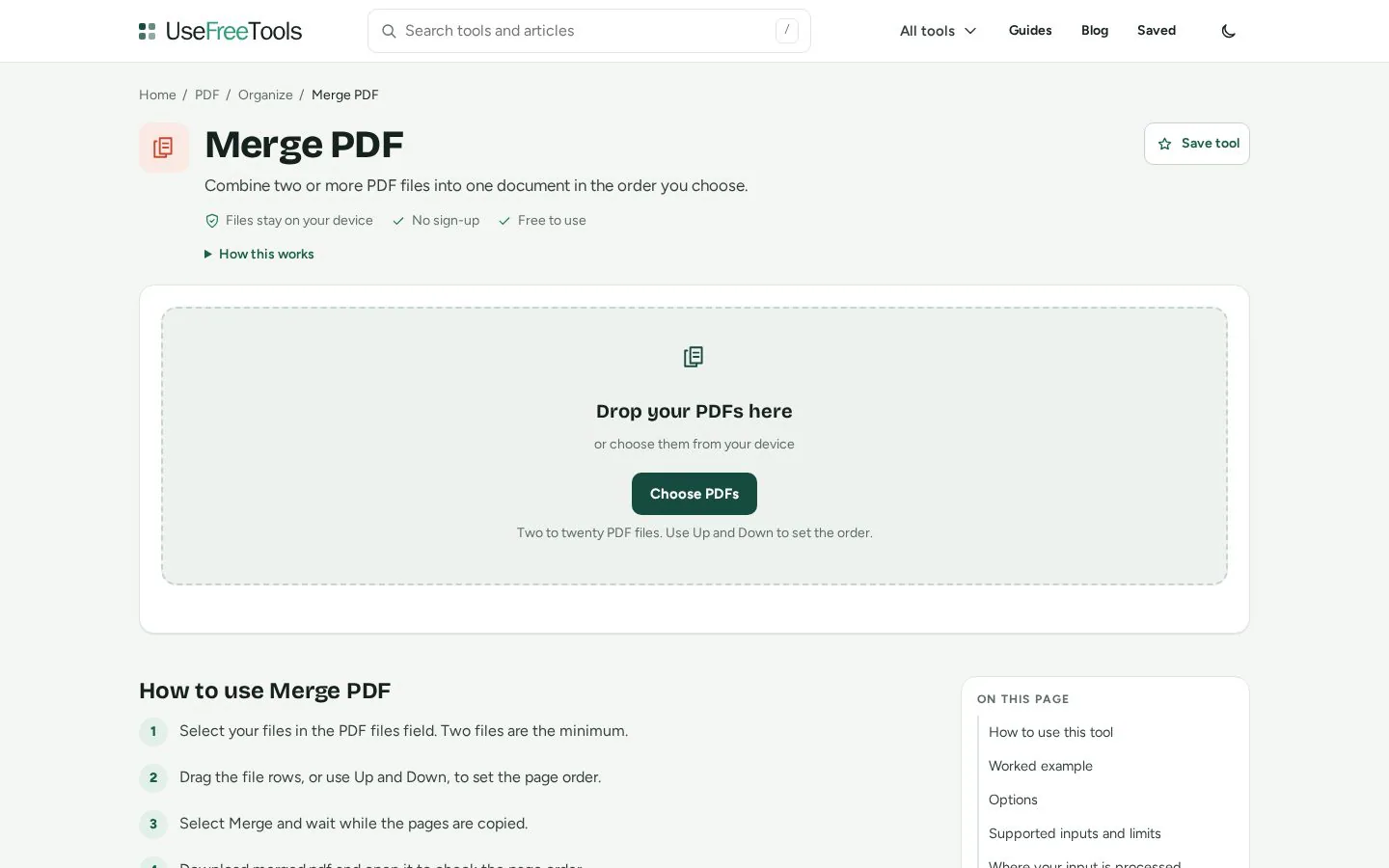Viewport: 1389px width, 868px height.
Task: Click the step number 3 badge
Action: [153, 825]
